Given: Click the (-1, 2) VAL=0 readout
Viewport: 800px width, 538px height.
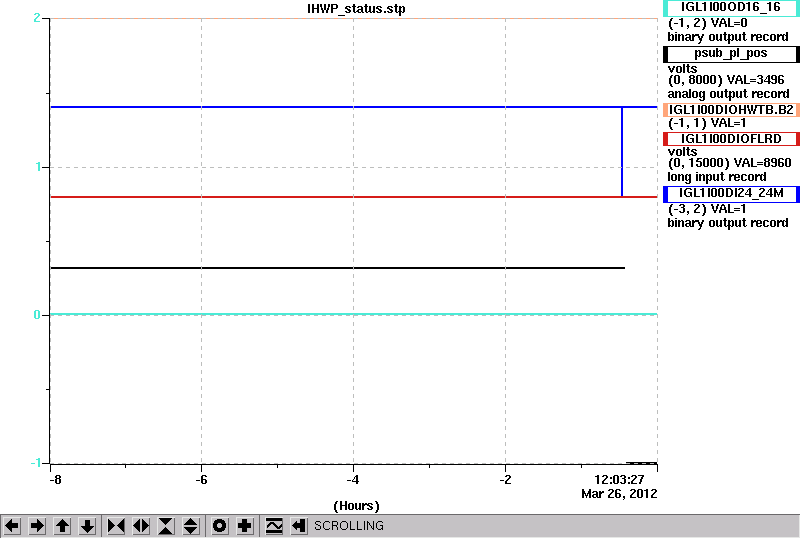Looking at the screenshot, I should click(708, 23).
